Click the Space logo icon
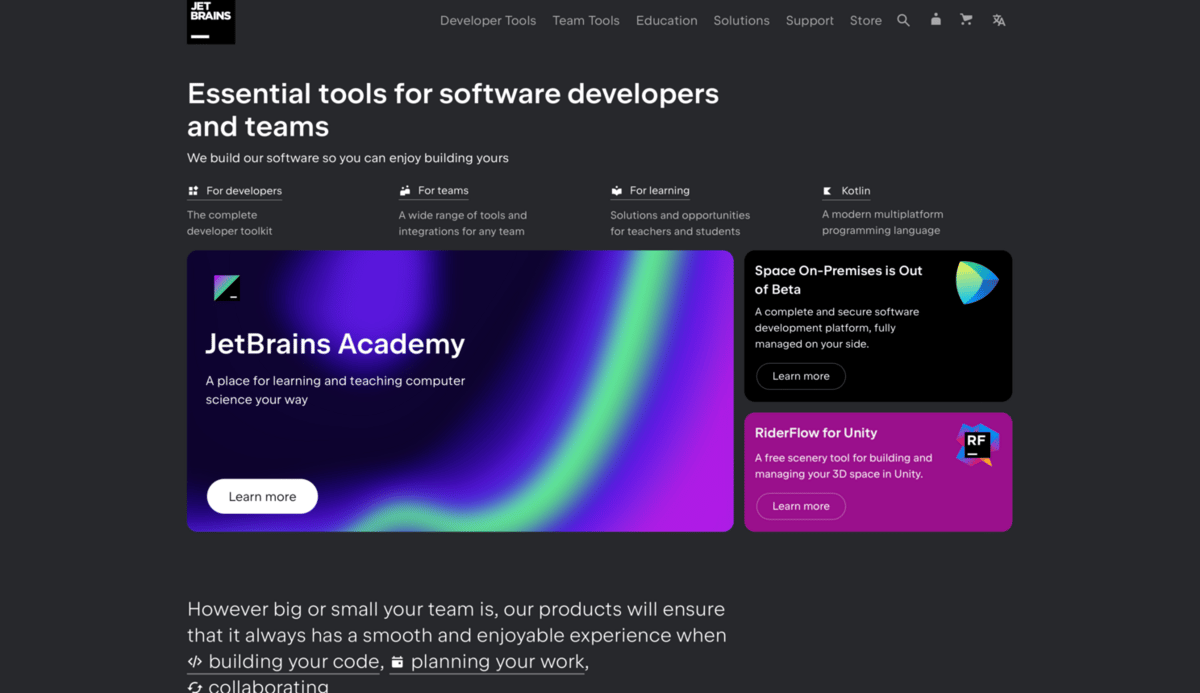This screenshot has height=693, width=1200. (977, 283)
